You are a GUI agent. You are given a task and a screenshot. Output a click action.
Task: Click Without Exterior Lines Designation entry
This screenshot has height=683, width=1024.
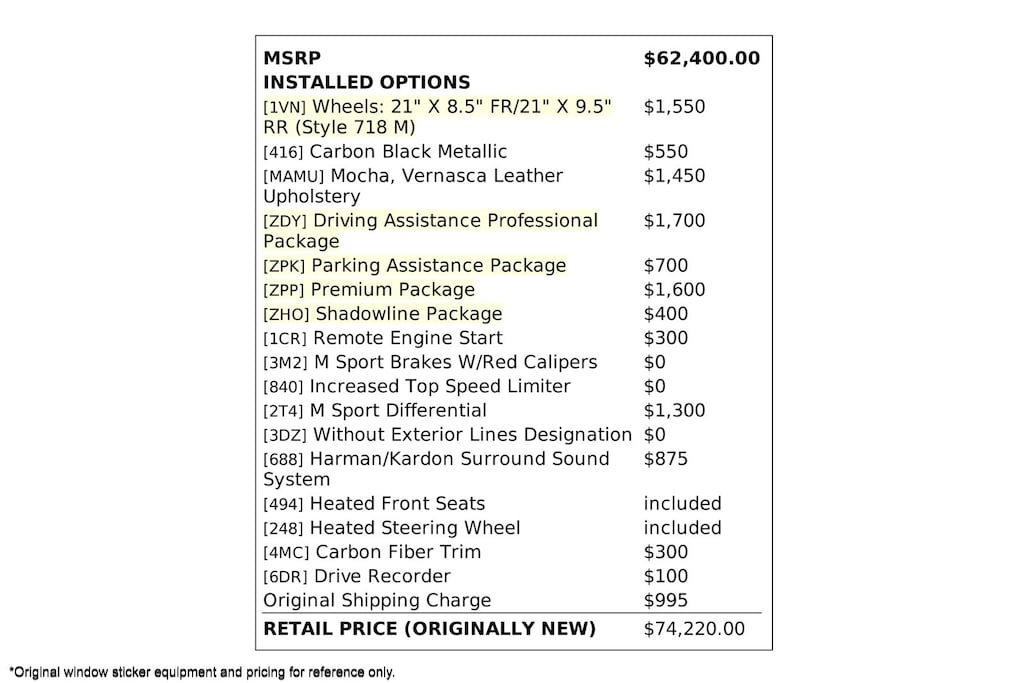pyautogui.click(x=447, y=434)
